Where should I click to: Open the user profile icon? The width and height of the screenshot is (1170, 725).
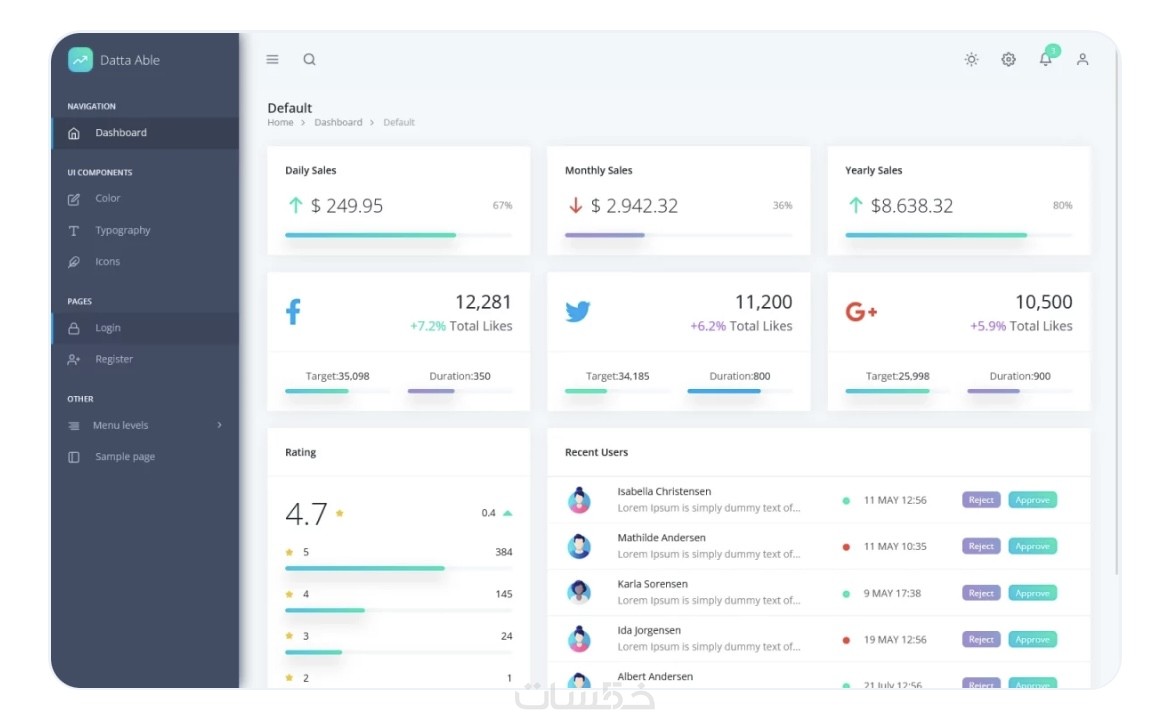pos(1082,60)
